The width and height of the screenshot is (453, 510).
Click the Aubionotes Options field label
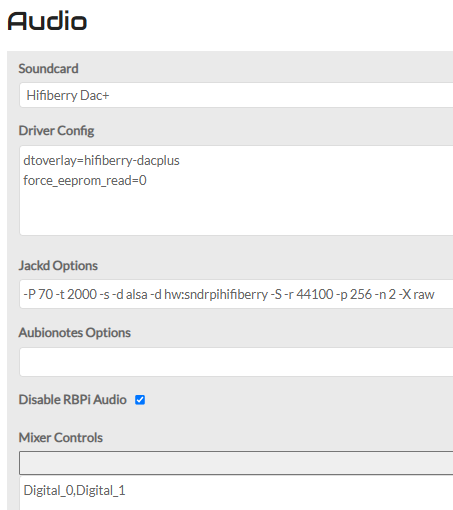coord(75,333)
